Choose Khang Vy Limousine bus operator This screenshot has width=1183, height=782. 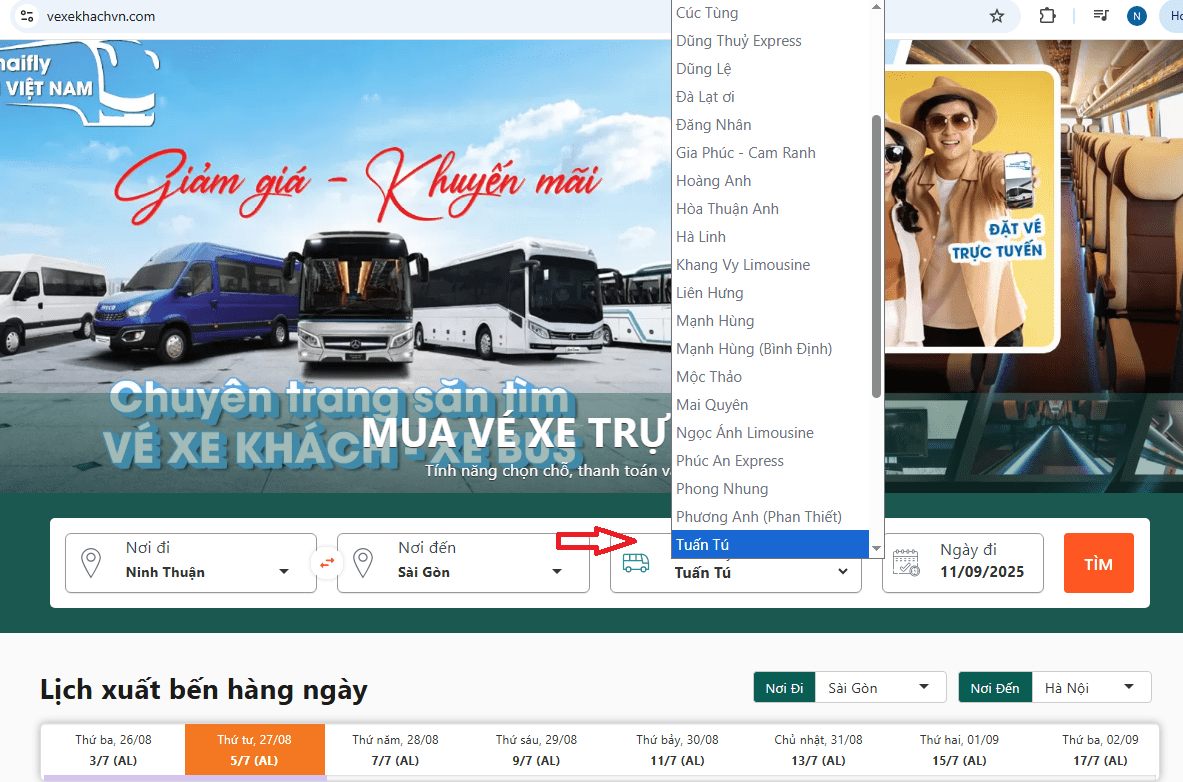pos(743,265)
